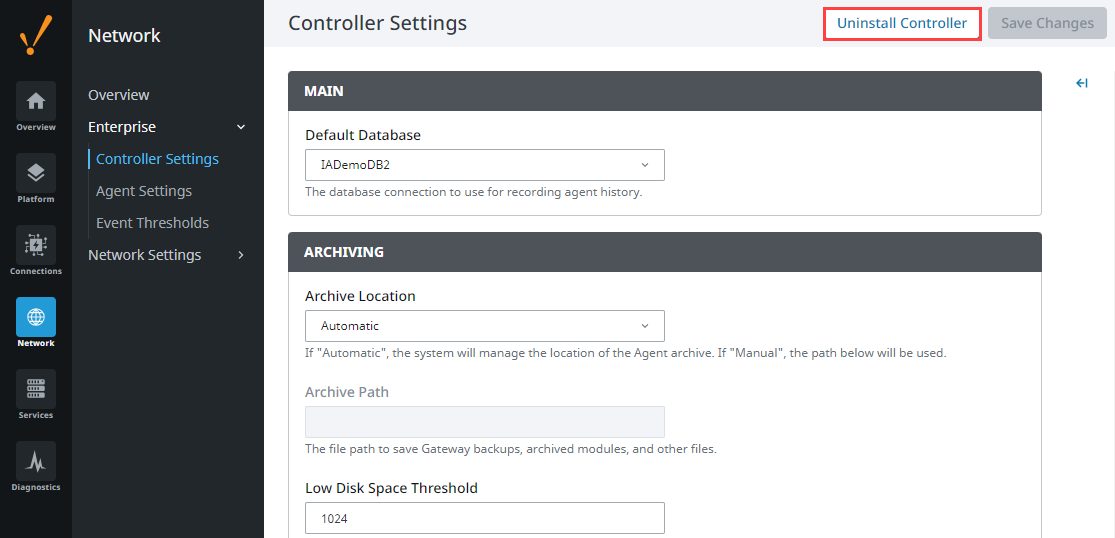Image resolution: width=1115 pixels, height=538 pixels.
Task: Open the Default Database dropdown
Action: tap(484, 165)
